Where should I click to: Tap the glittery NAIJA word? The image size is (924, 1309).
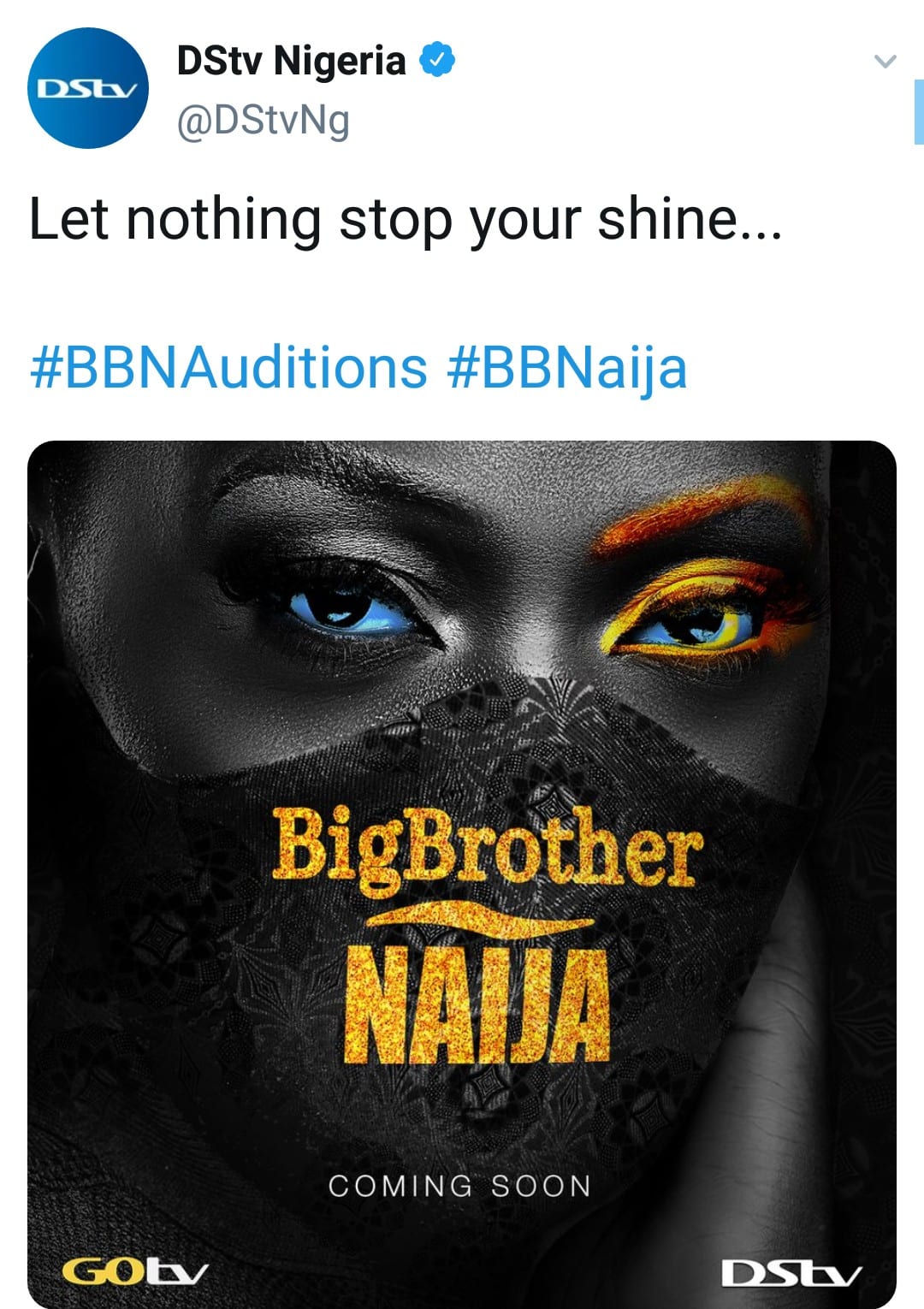477,1003
